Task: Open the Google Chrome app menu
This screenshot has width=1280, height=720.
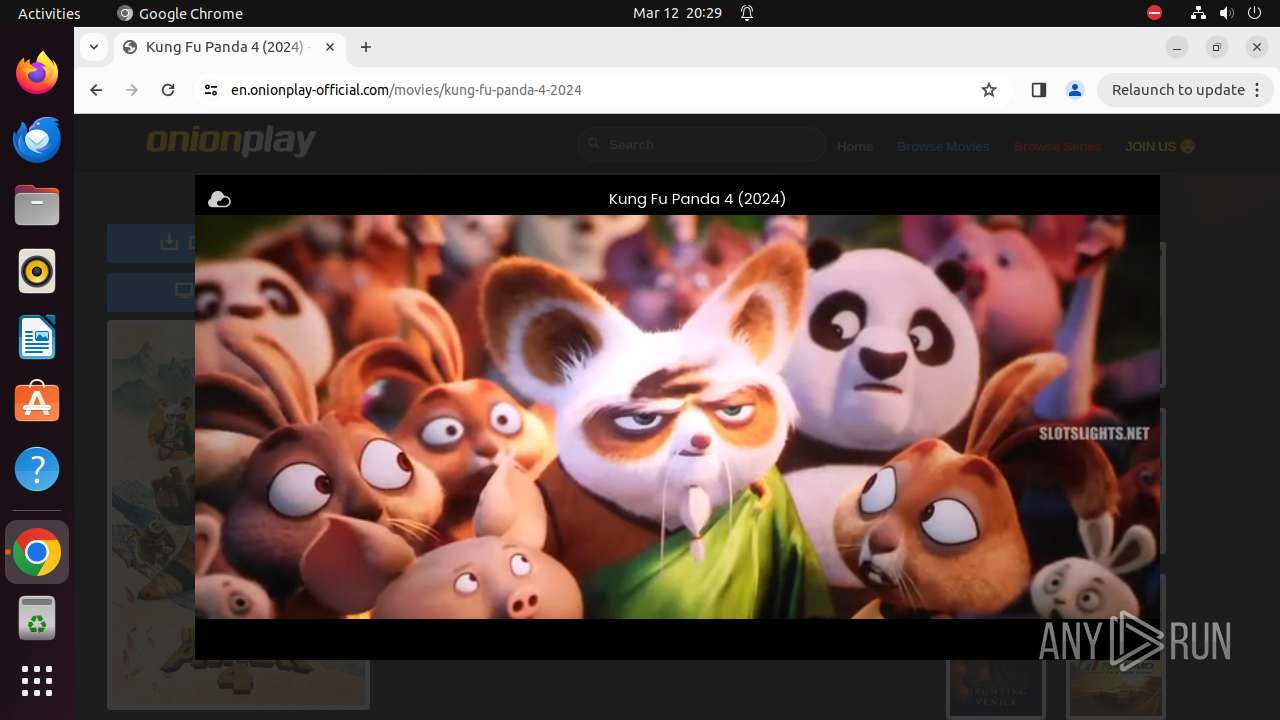Action: coord(180,13)
